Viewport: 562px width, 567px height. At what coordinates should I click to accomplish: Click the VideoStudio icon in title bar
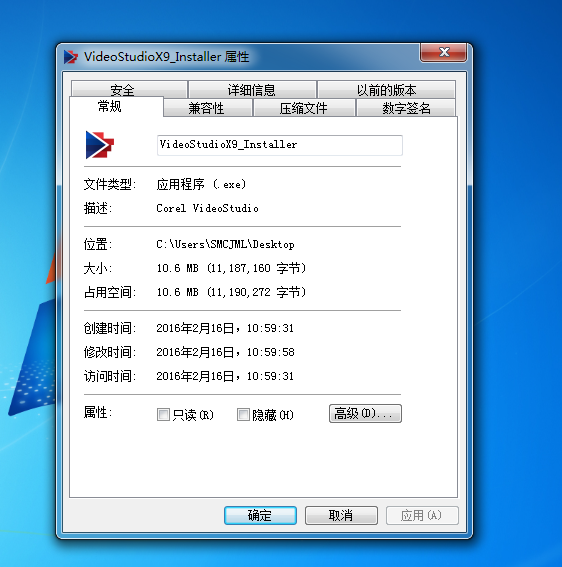[x=71, y=57]
